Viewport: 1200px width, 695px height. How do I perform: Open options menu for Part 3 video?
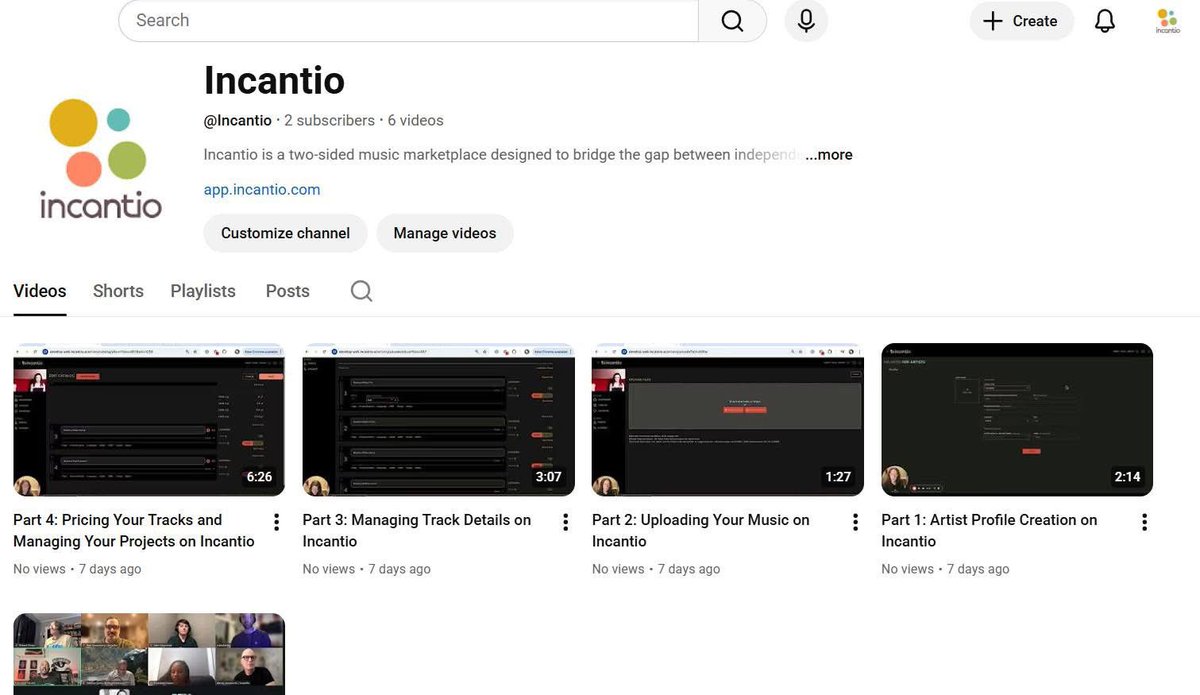pyautogui.click(x=565, y=522)
